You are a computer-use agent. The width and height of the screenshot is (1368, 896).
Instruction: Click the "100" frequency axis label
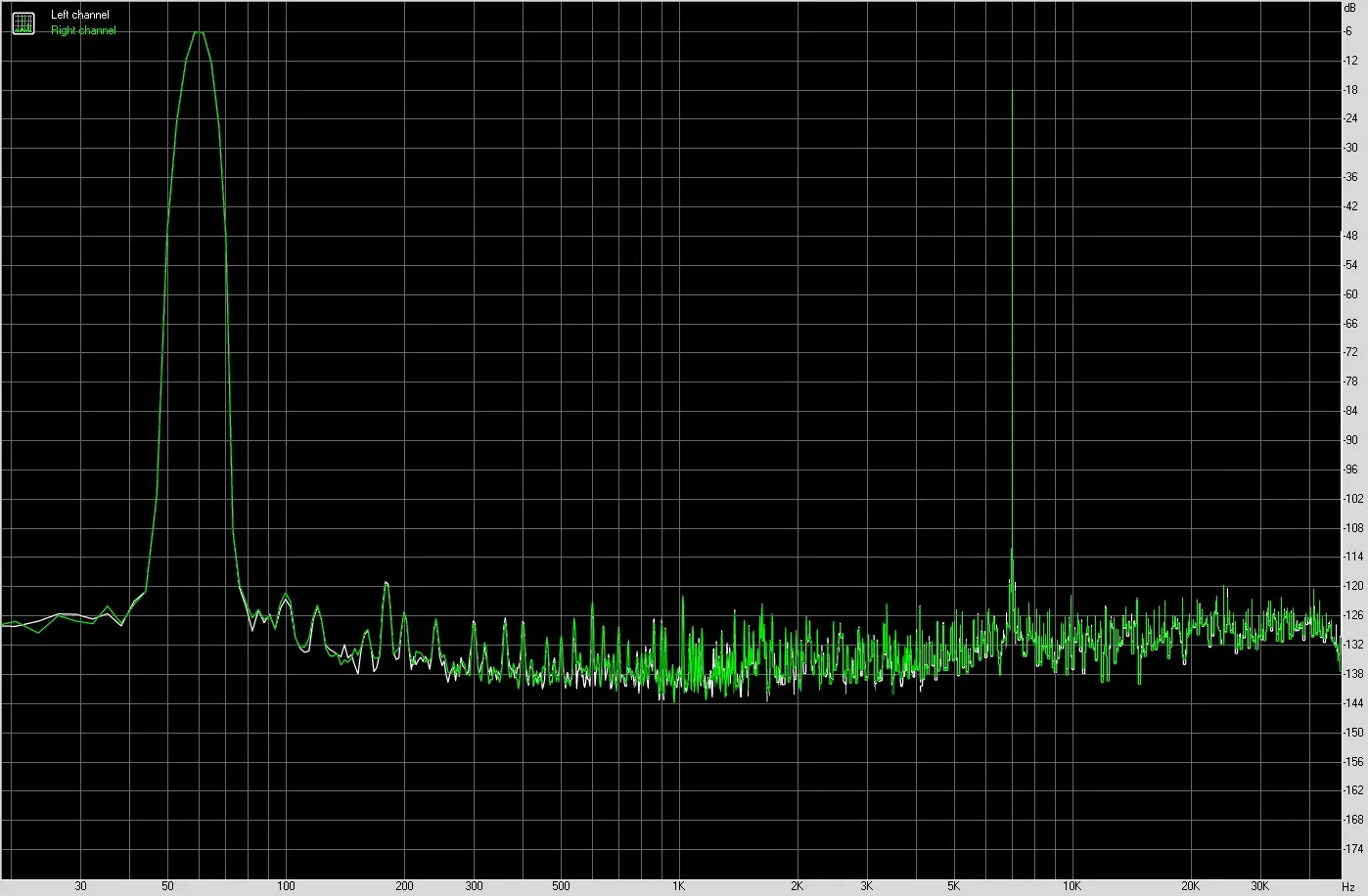coord(286,886)
